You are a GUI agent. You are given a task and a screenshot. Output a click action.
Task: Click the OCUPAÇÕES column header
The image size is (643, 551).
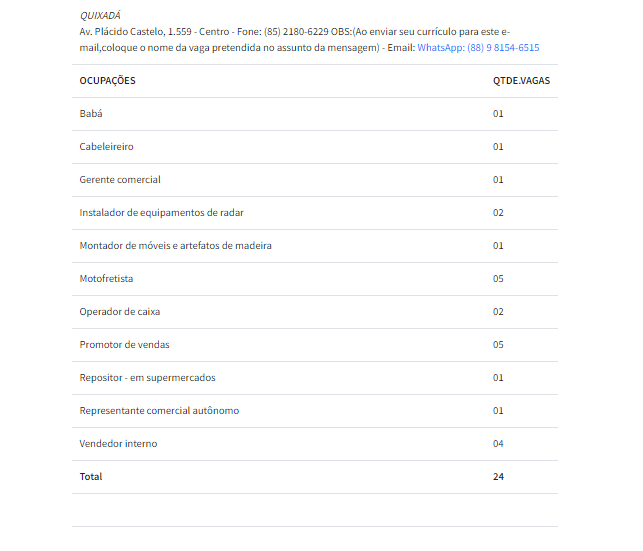point(107,81)
